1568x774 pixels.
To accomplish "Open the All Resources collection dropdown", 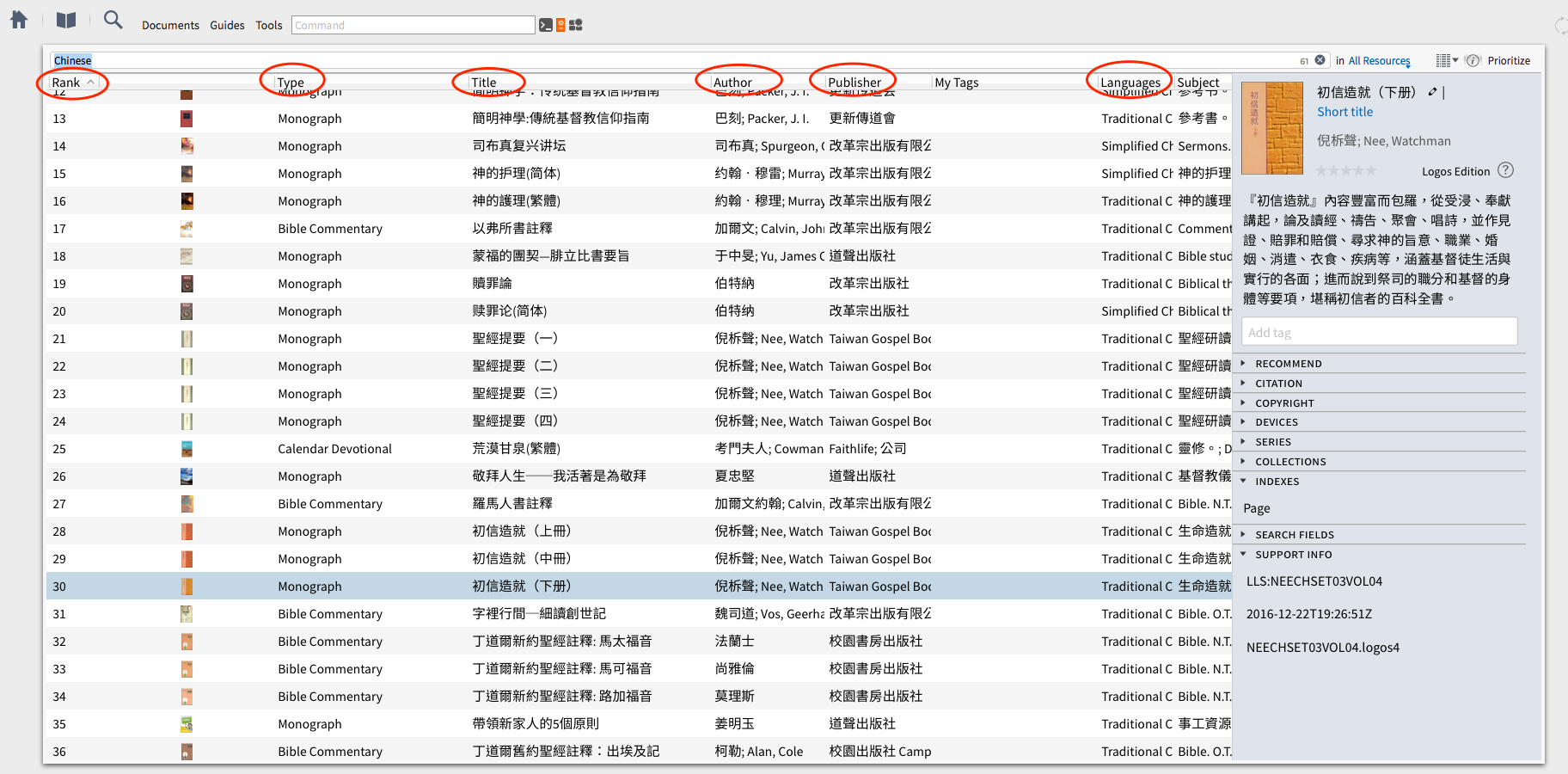I will click(x=1379, y=60).
